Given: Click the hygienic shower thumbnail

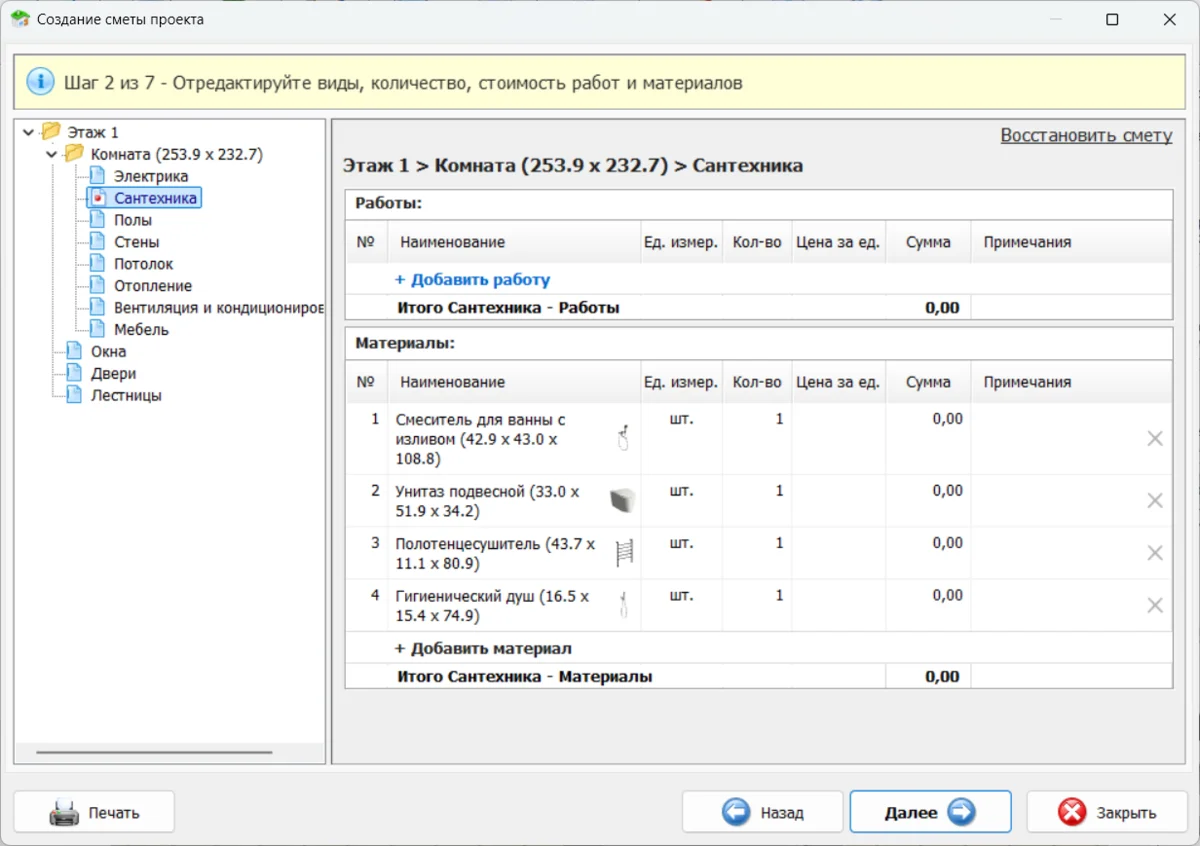Looking at the screenshot, I should [623, 605].
